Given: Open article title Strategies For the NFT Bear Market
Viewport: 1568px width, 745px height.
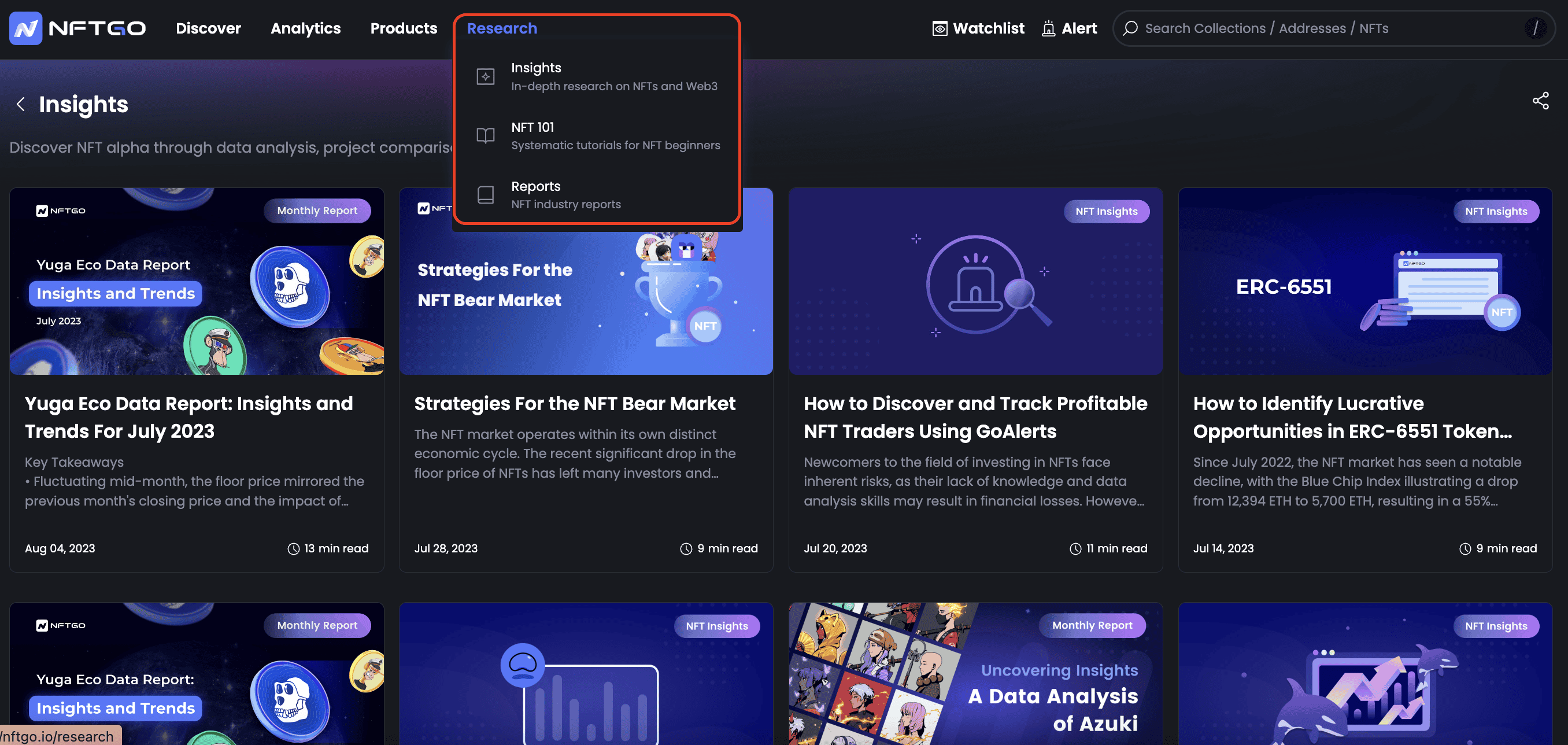Looking at the screenshot, I should (x=575, y=403).
